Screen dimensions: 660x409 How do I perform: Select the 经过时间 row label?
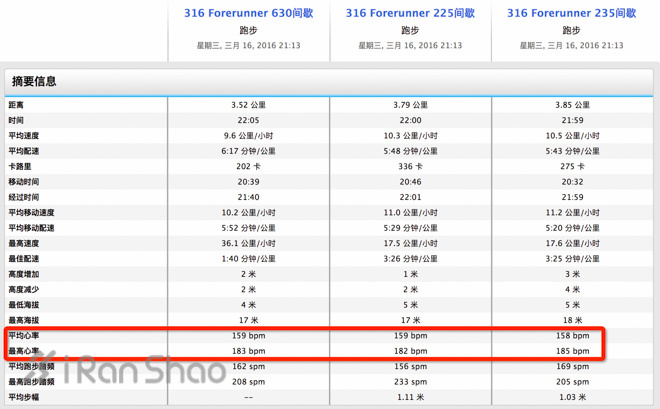point(24,197)
